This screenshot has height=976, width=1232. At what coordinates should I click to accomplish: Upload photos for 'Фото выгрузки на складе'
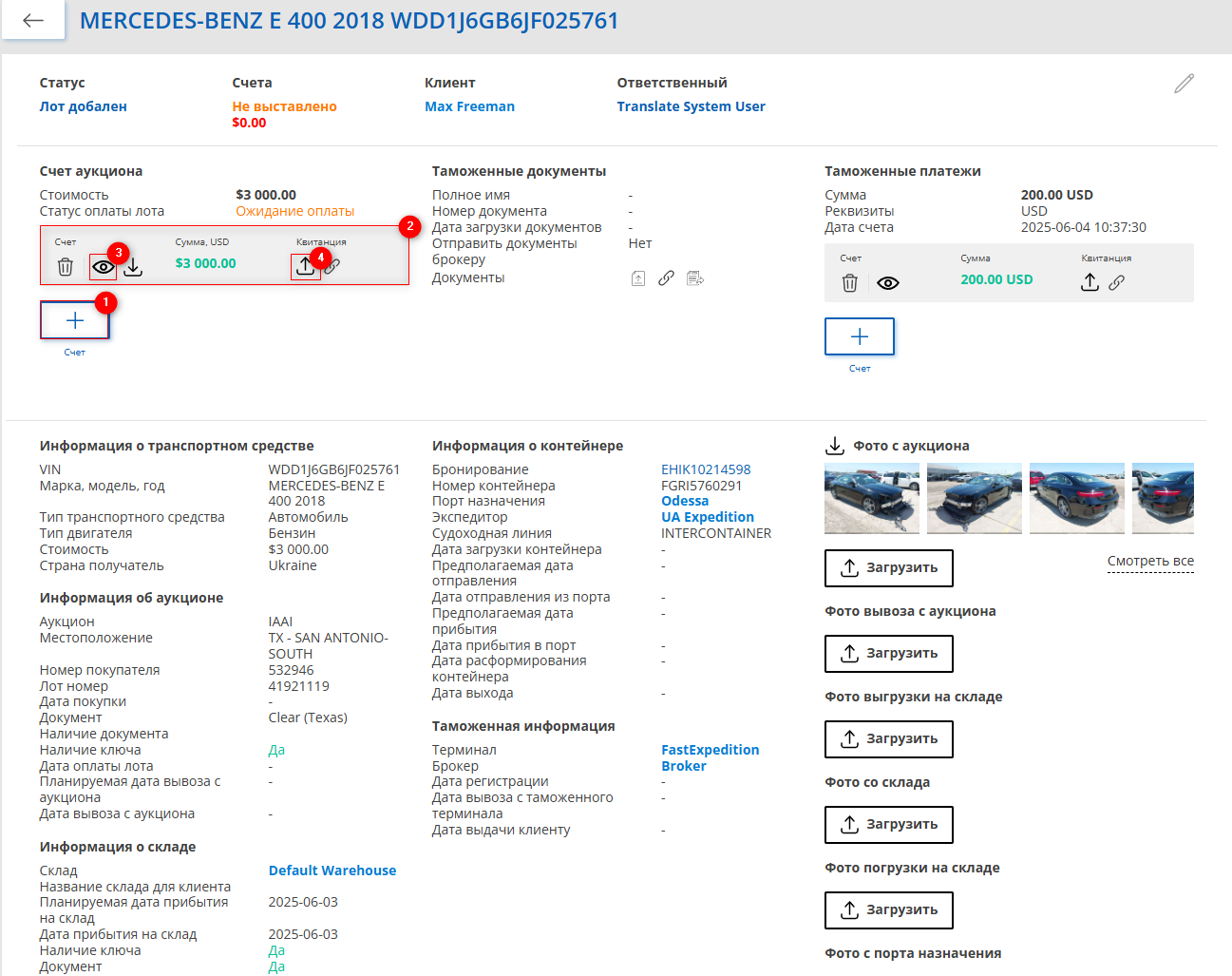pyautogui.click(x=889, y=739)
